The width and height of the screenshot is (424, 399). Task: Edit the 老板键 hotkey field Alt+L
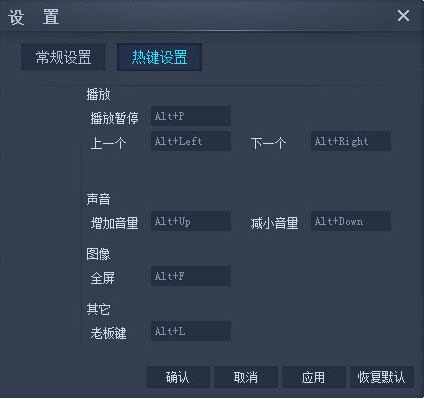[x=191, y=331]
